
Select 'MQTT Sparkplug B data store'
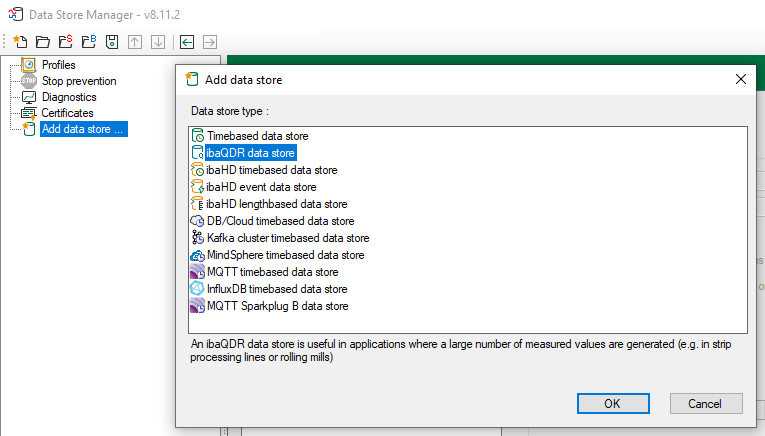click(278, 306)
